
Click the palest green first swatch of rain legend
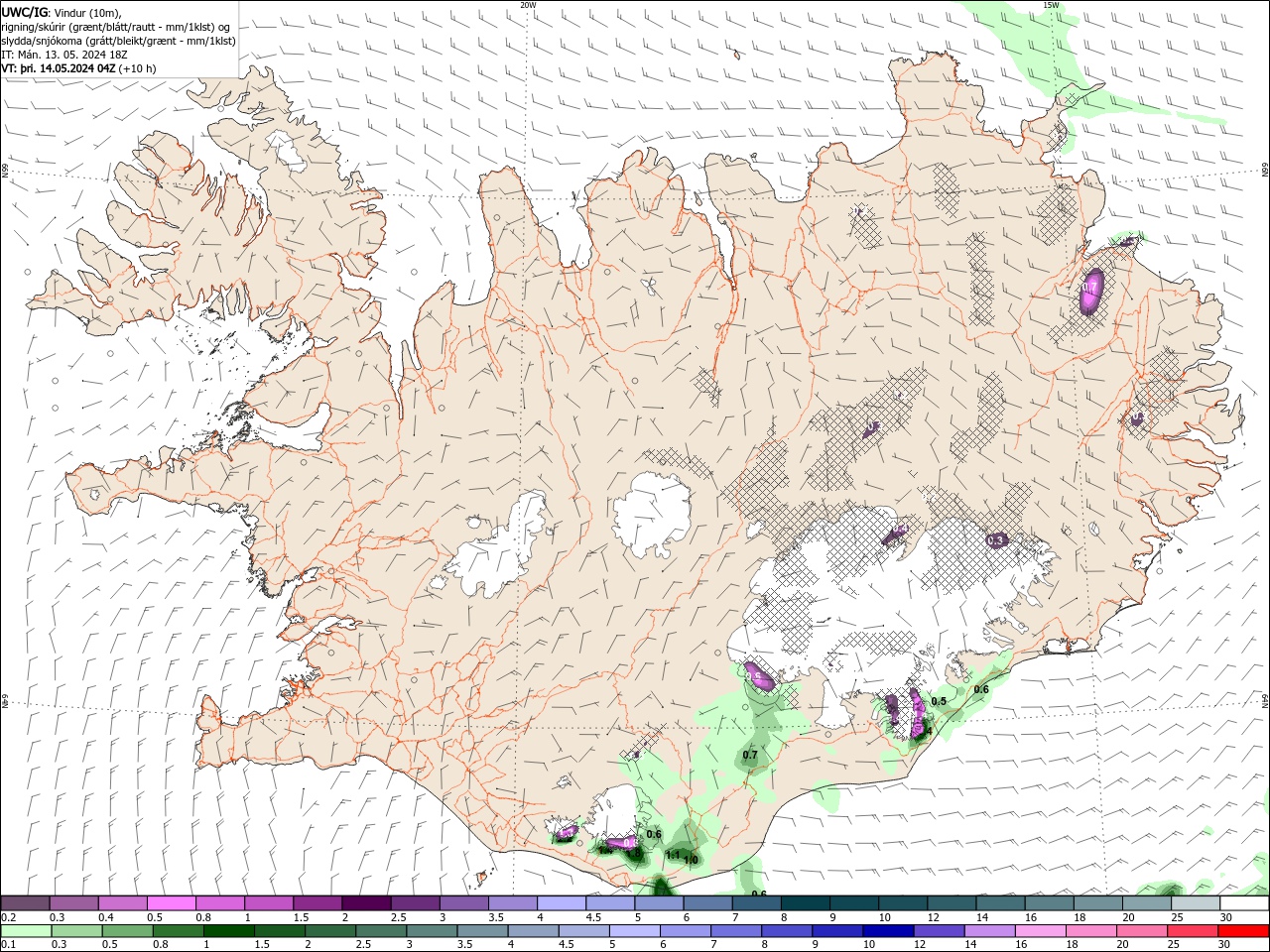[x=26, y=931]
